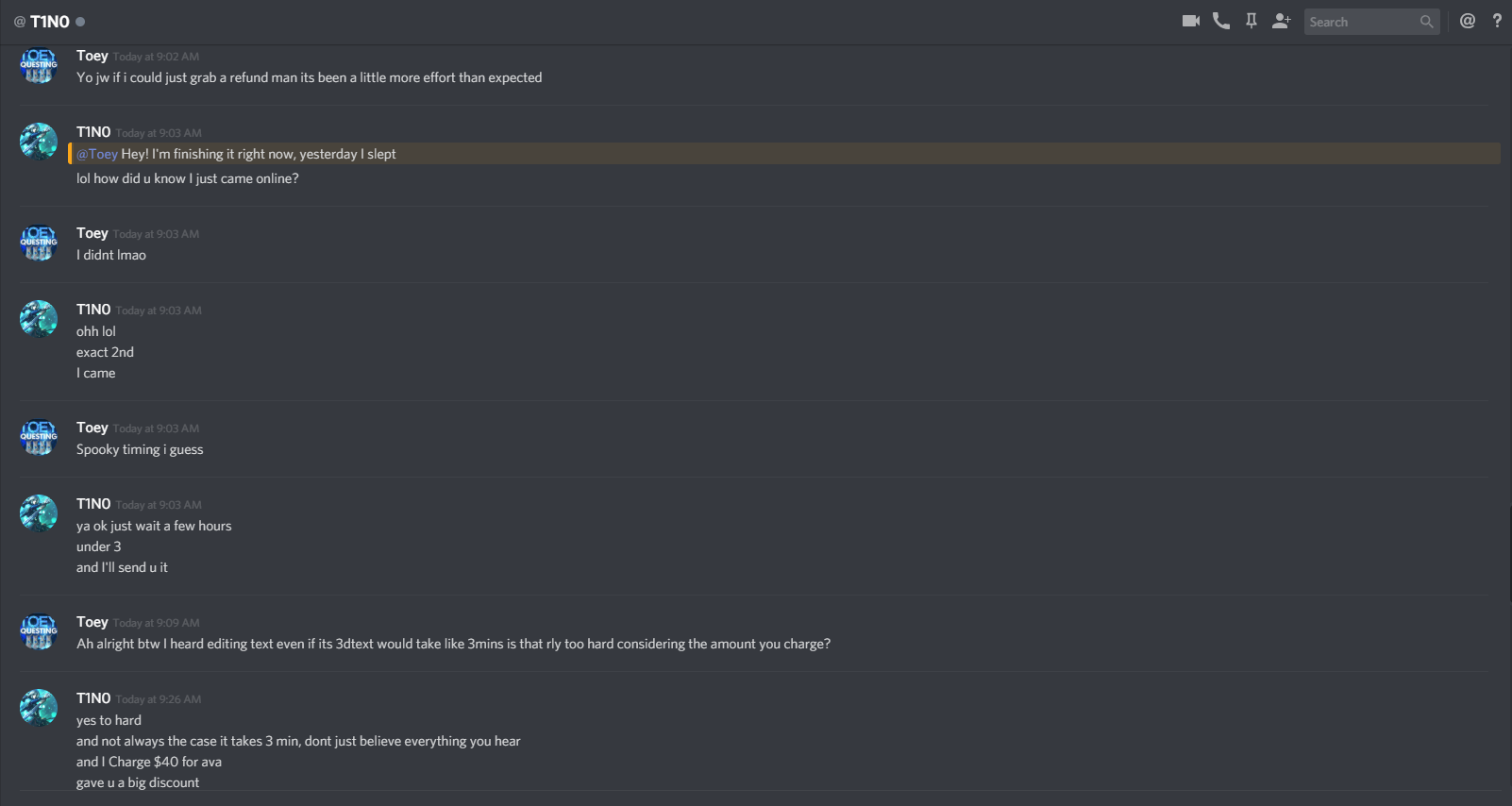Click Toey's avatar beside "Spooky timing i guess"
This screenshot has width=1512, height=806.
[x=39, y=438]
